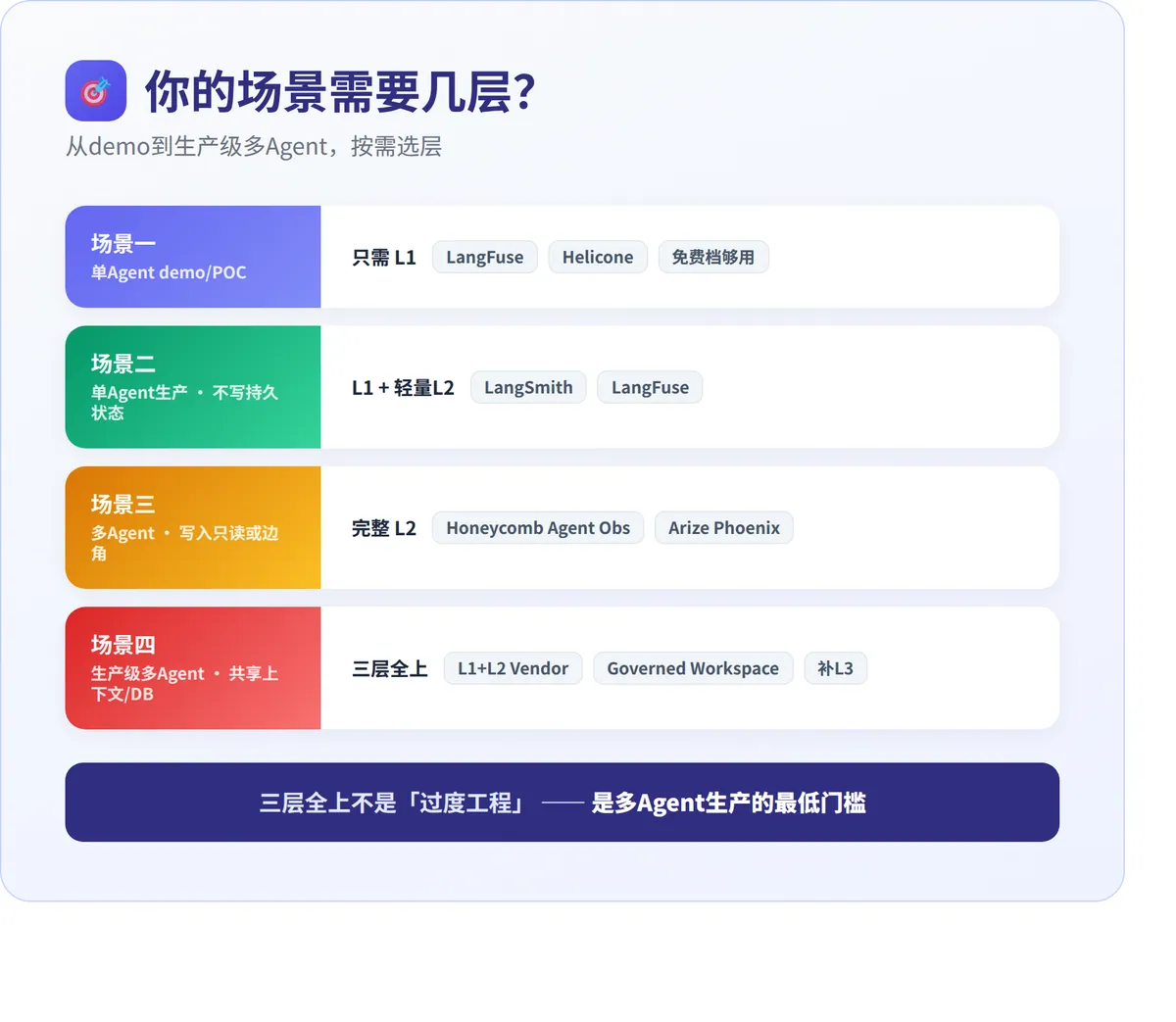This screenshot has width=1176, height=1022.
Task: Click the LangFuse tag in 场景一 row
Action: coord(485,257)
